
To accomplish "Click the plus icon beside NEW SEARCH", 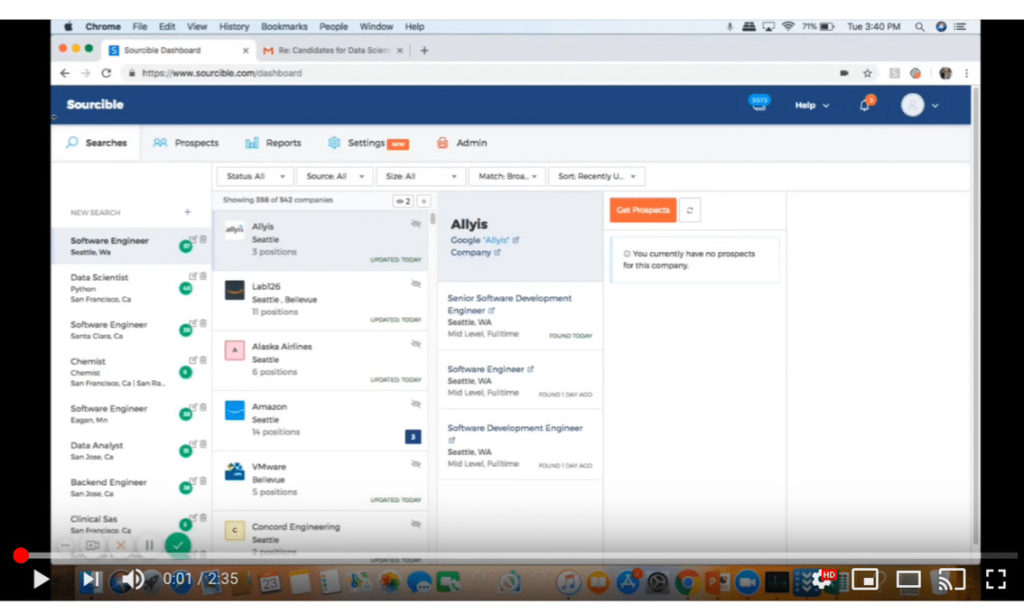I will [x=187, y=212].
